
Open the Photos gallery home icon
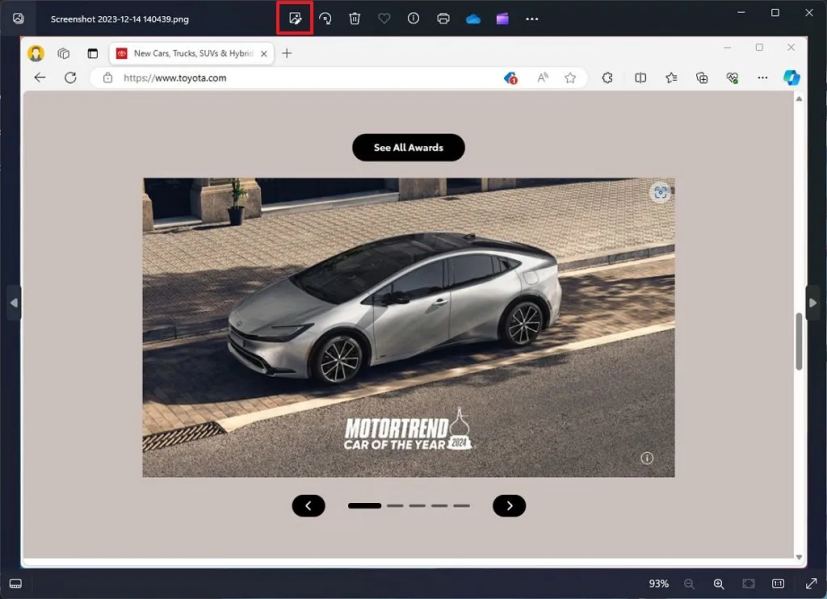click(x=18, y=19)
